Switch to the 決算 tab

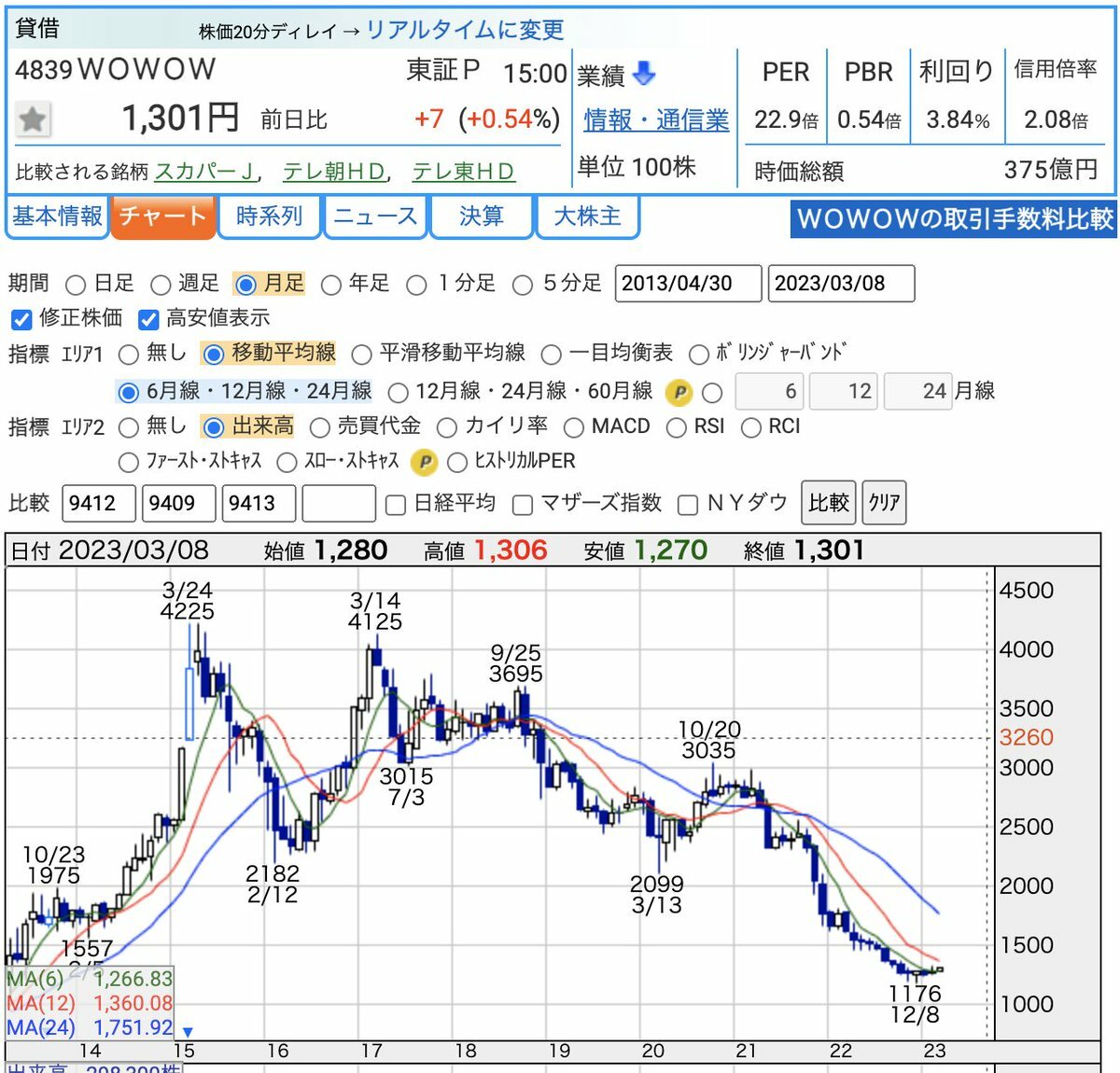(x=481, y=216)
